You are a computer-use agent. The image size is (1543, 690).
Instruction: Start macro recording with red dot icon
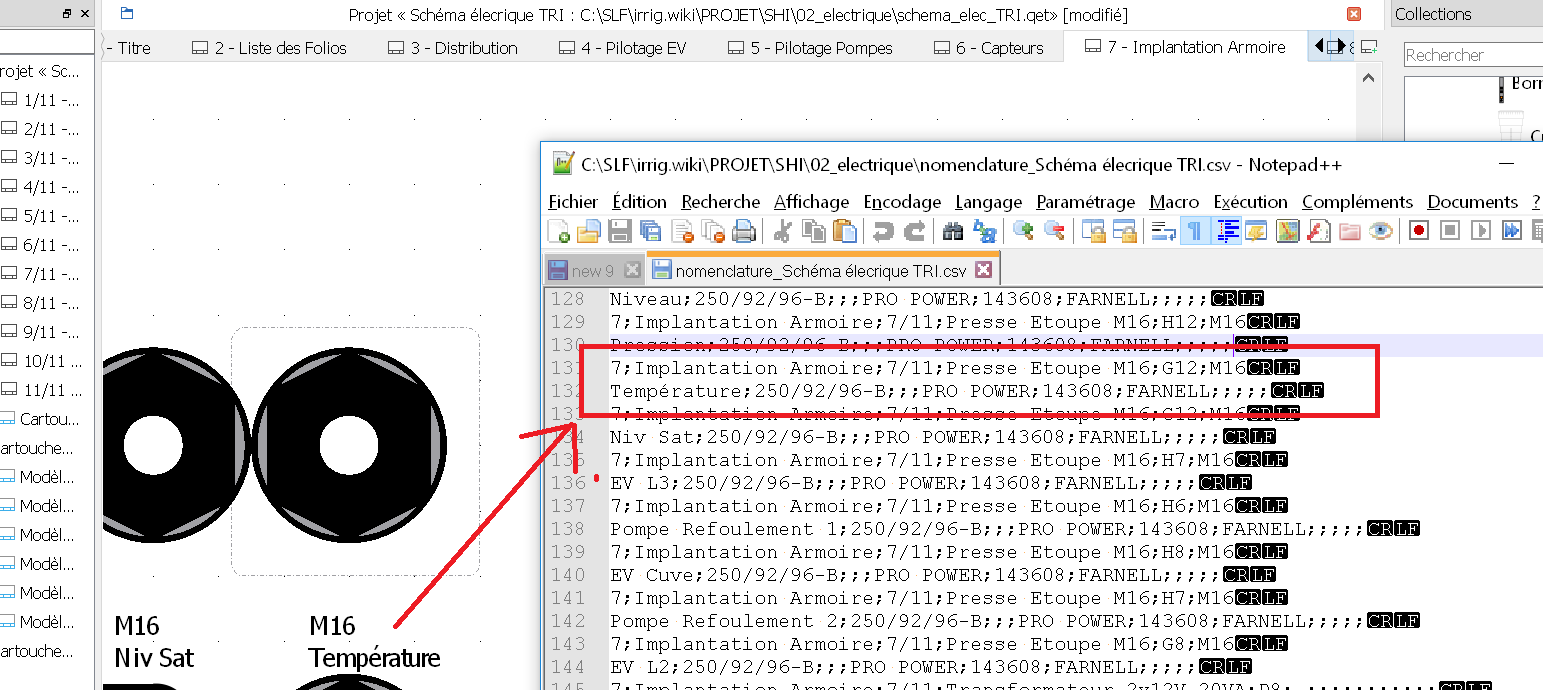pyautogui.click(x=1418, y=232)
